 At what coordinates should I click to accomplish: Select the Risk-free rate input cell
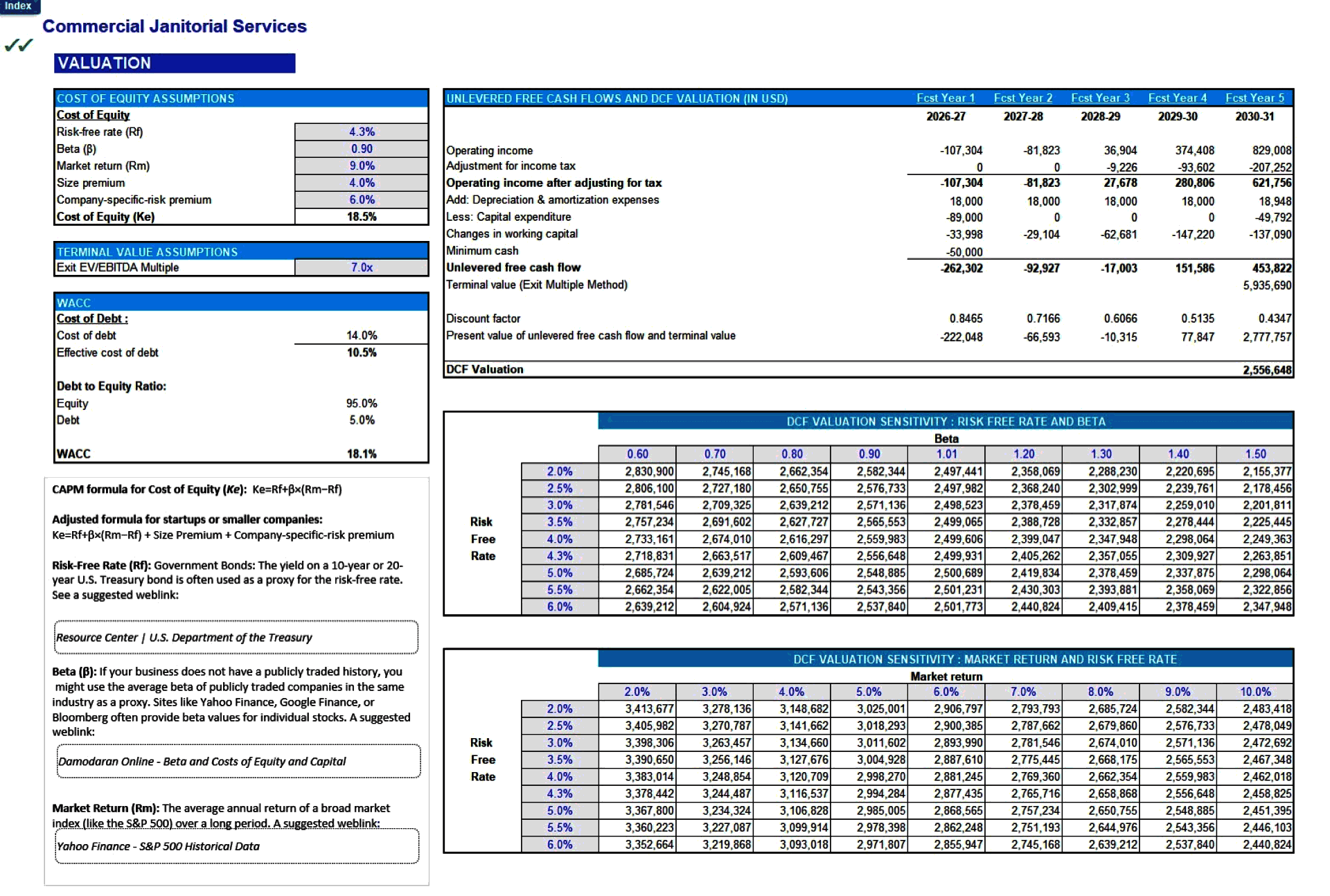coord(362,132)
